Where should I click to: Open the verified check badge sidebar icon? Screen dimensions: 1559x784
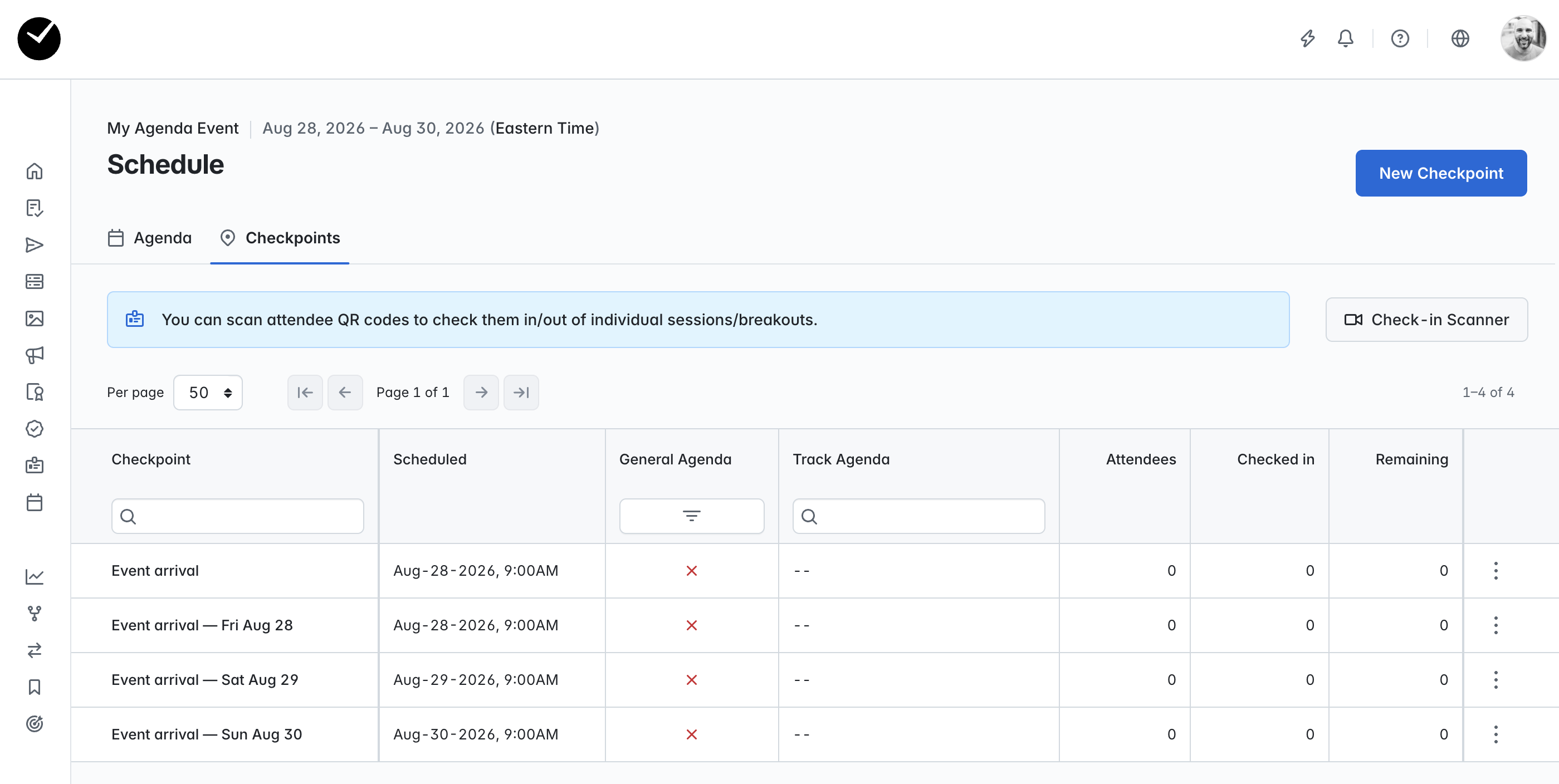35,429
